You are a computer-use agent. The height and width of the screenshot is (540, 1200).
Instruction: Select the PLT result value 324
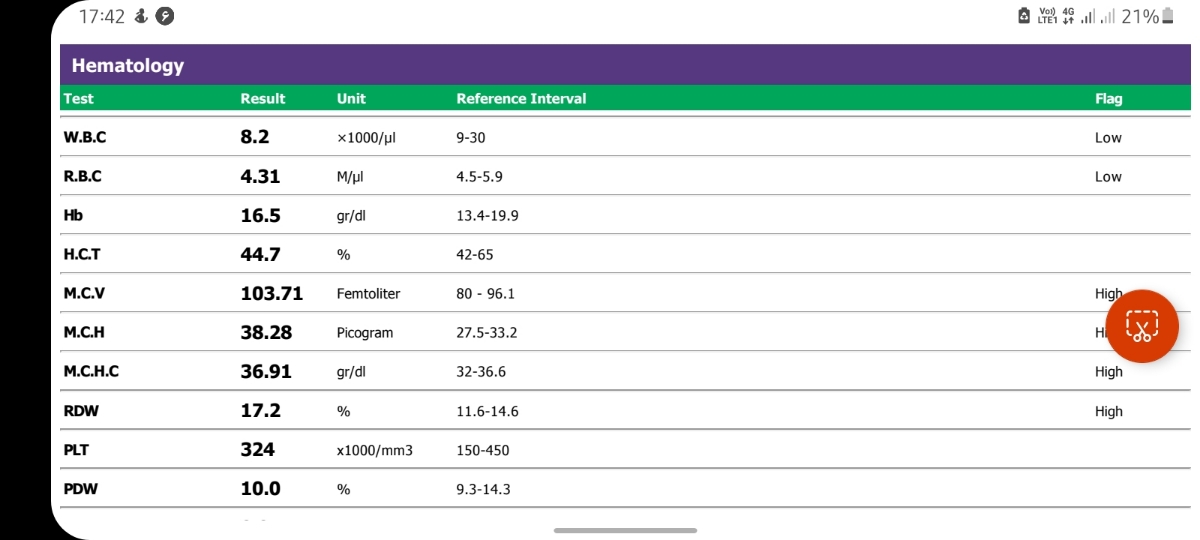(x=257, y=449)
